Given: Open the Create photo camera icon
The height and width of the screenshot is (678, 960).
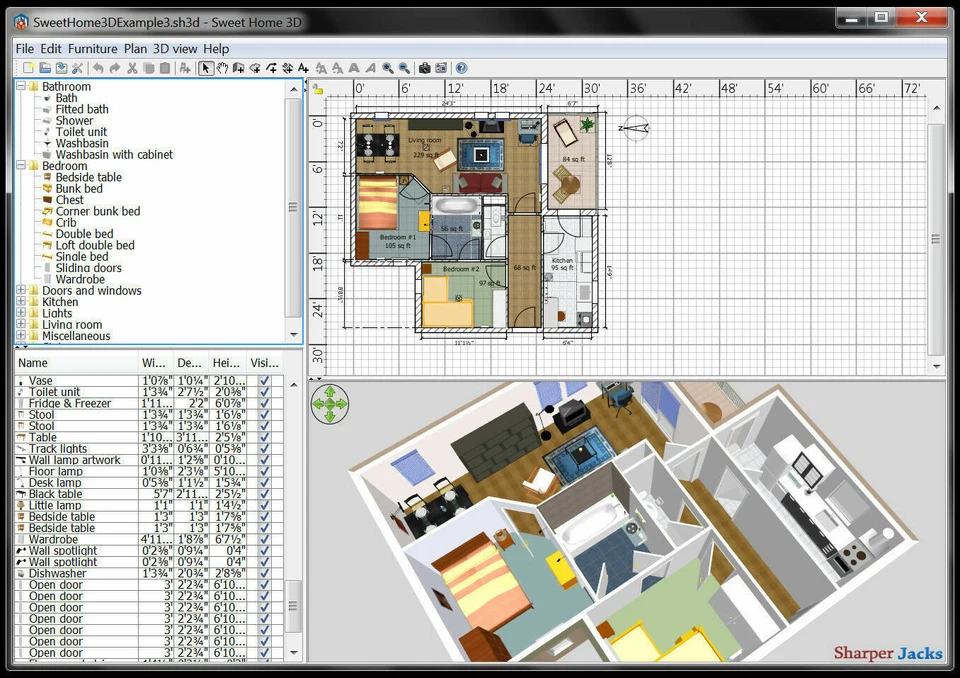Looking at the screenshot, I should pos(425,68).
